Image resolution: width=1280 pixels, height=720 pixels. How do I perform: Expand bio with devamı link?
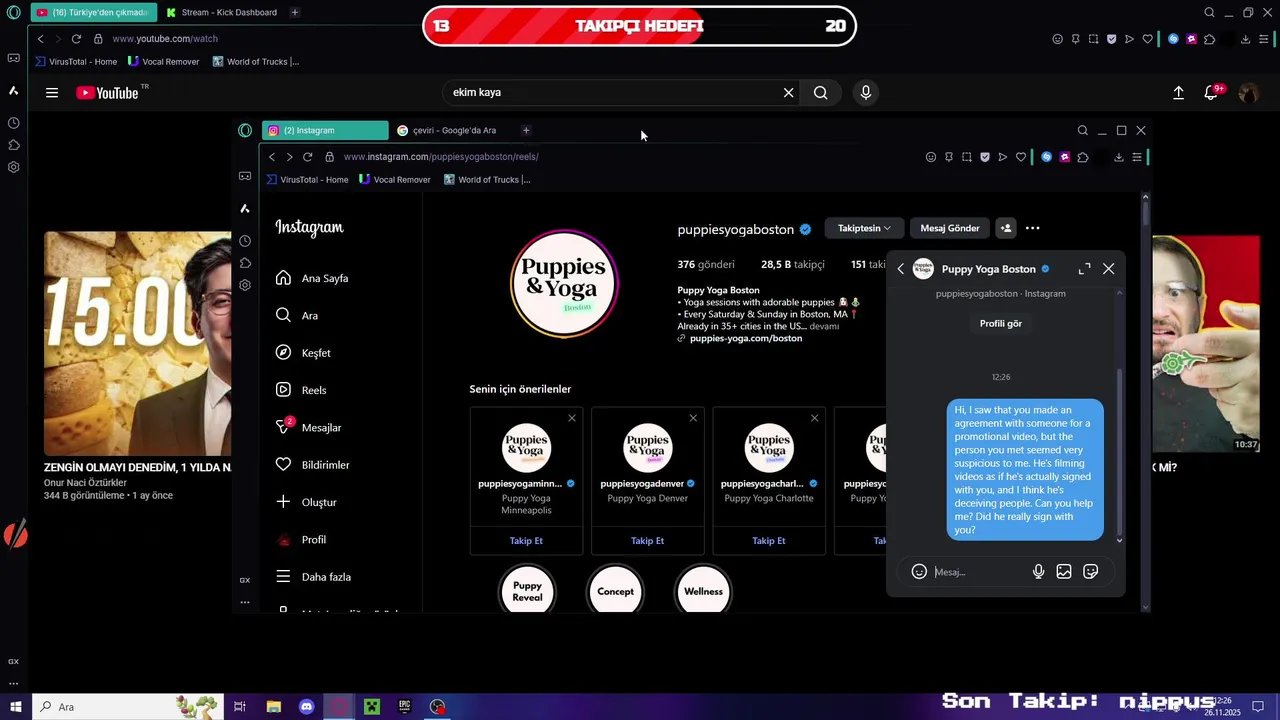824,327
